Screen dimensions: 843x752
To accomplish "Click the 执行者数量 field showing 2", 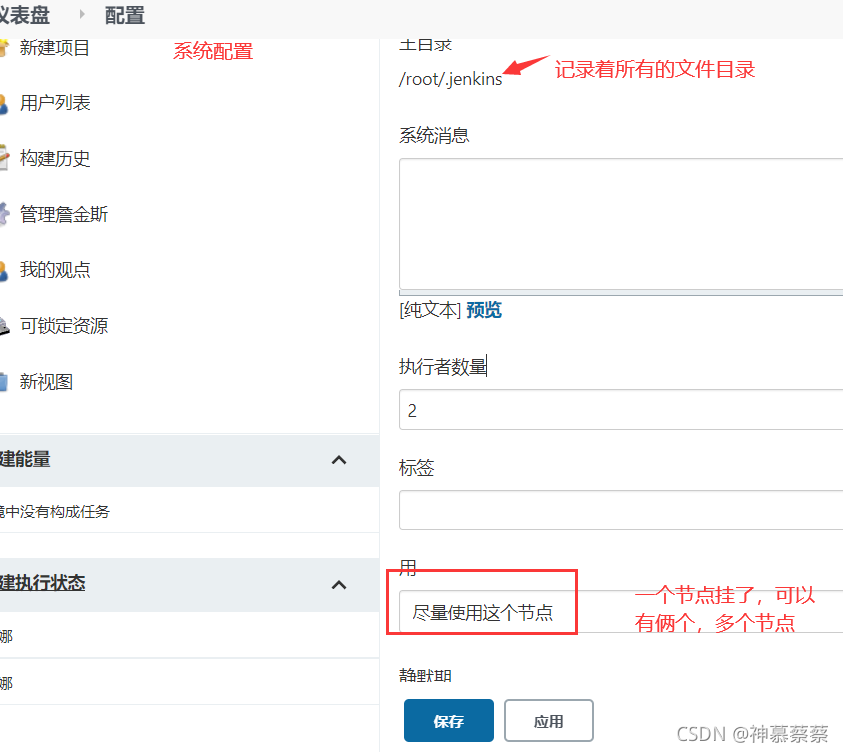I will tap(621, 410).
